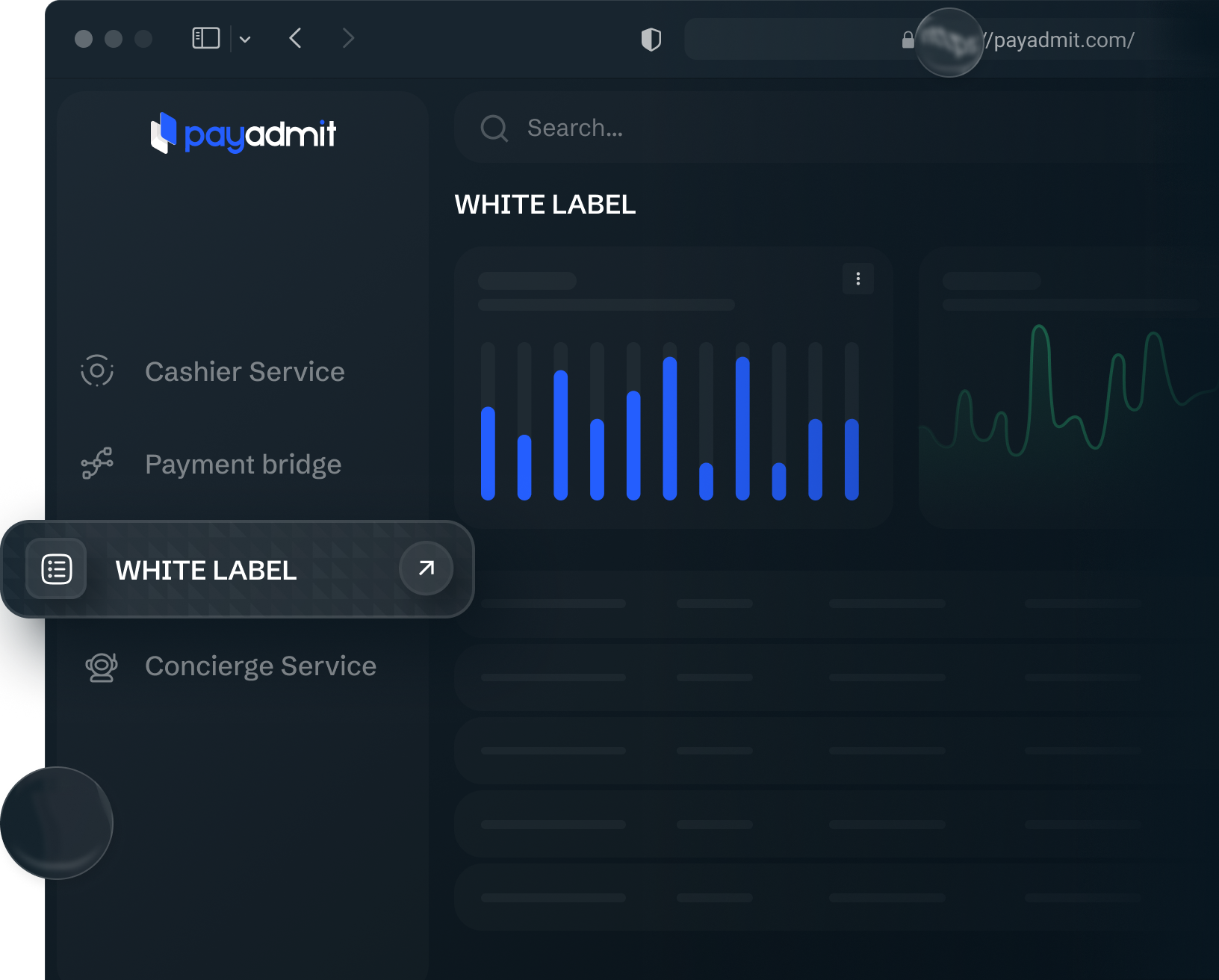Click the Payment bridge nodes icon
This screenshot has height=980, width=1219.
pyautogui.click(x=97, y=464)
